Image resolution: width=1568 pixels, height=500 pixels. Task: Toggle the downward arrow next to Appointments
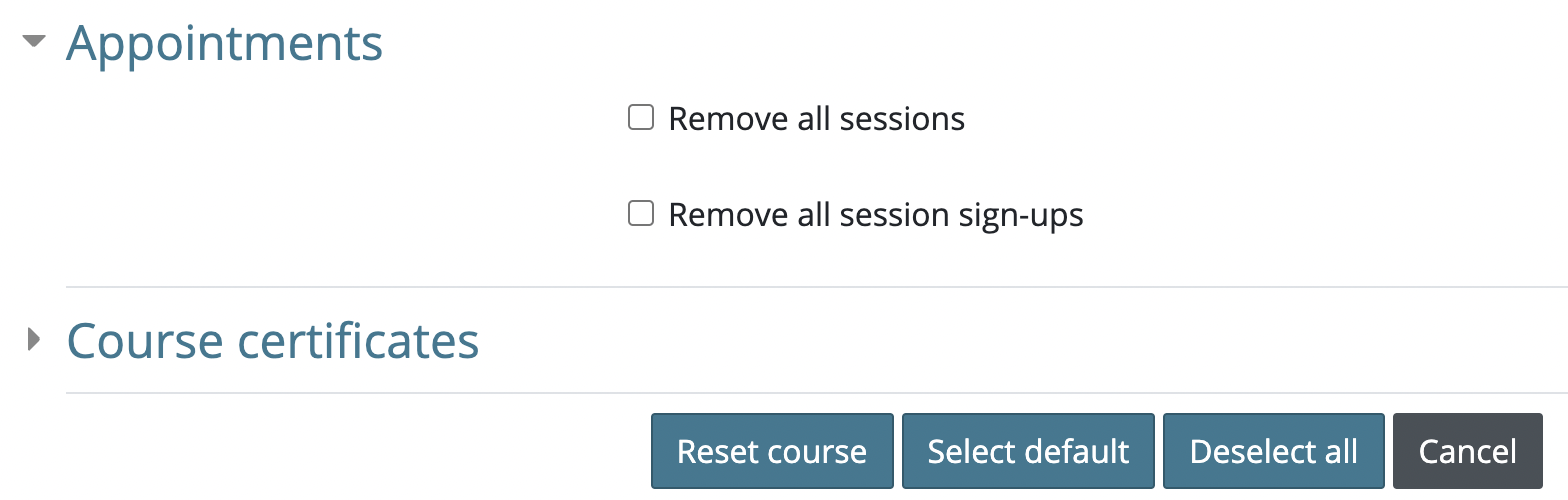pyautogui.click(x=35, y=43)
